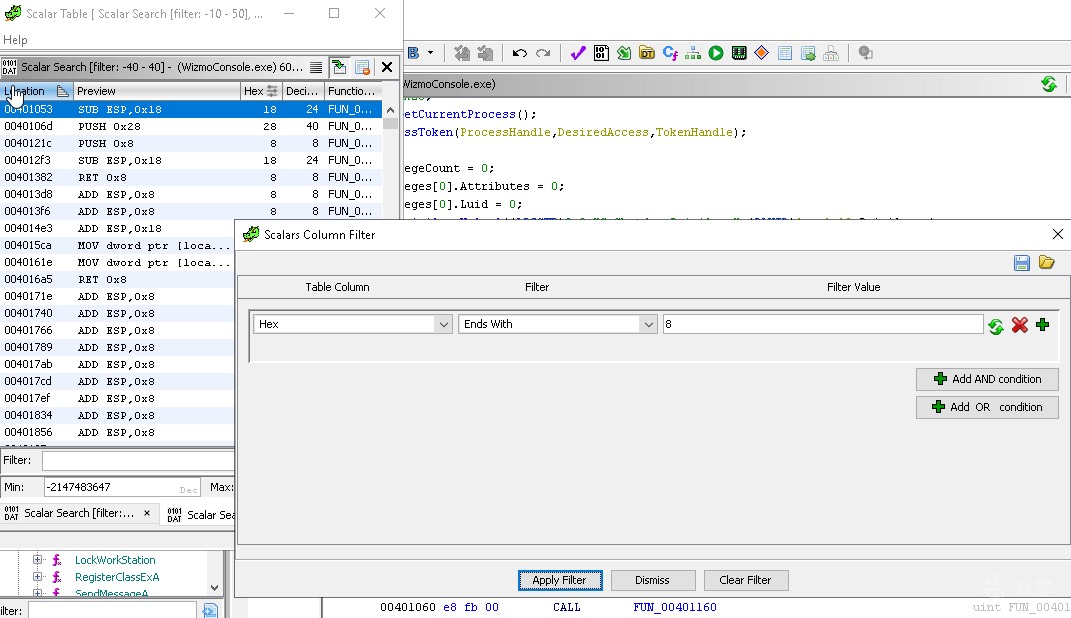Switch to the first Scalar Search tab
The image size is (1071, 618).
tap(78, 513)
